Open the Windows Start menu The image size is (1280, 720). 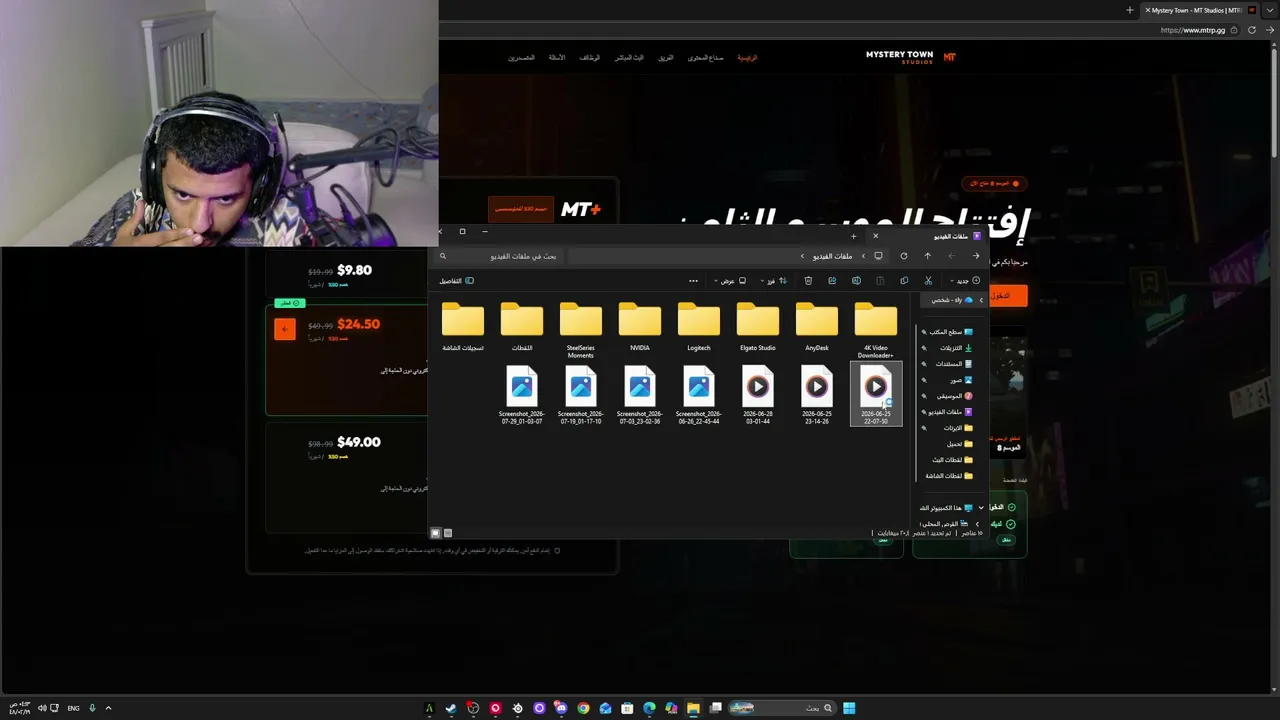click(x=849, y=708)
